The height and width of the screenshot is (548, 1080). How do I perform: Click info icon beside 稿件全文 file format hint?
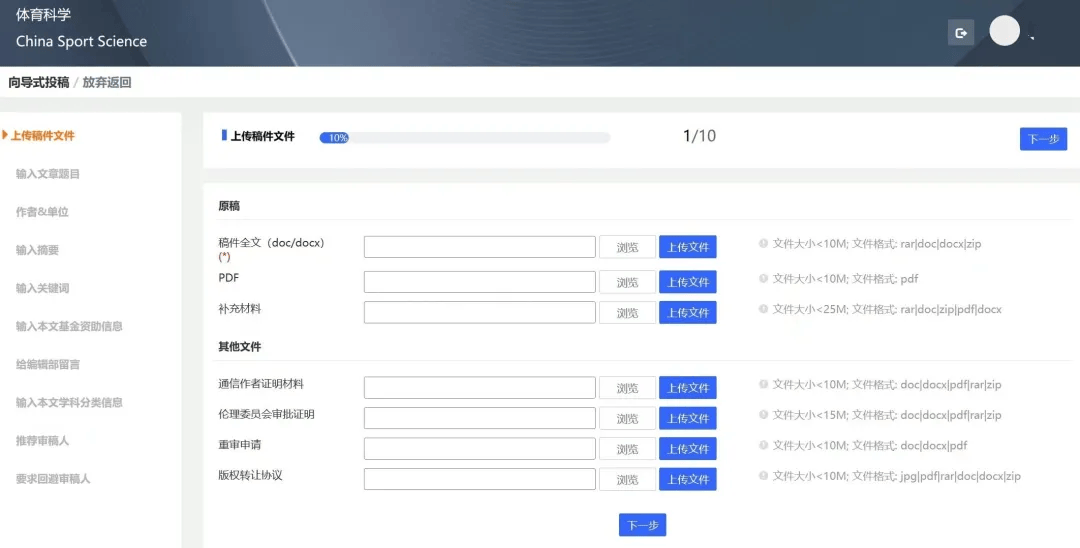763,243
